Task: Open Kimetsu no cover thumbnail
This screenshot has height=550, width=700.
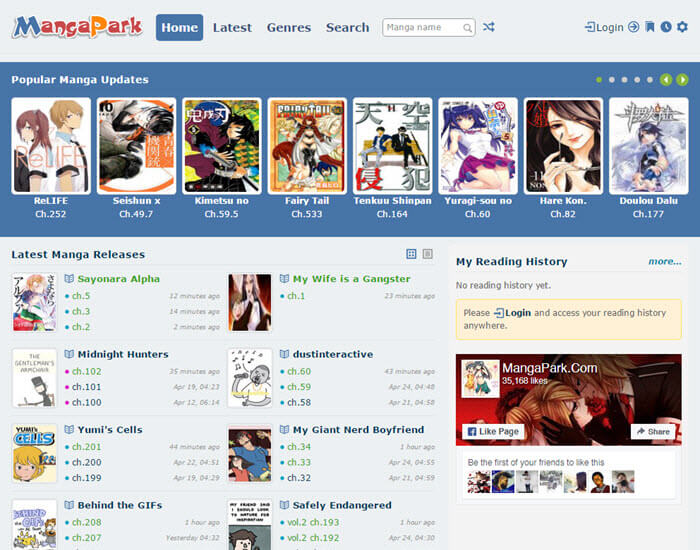Action: pos(222,146)
